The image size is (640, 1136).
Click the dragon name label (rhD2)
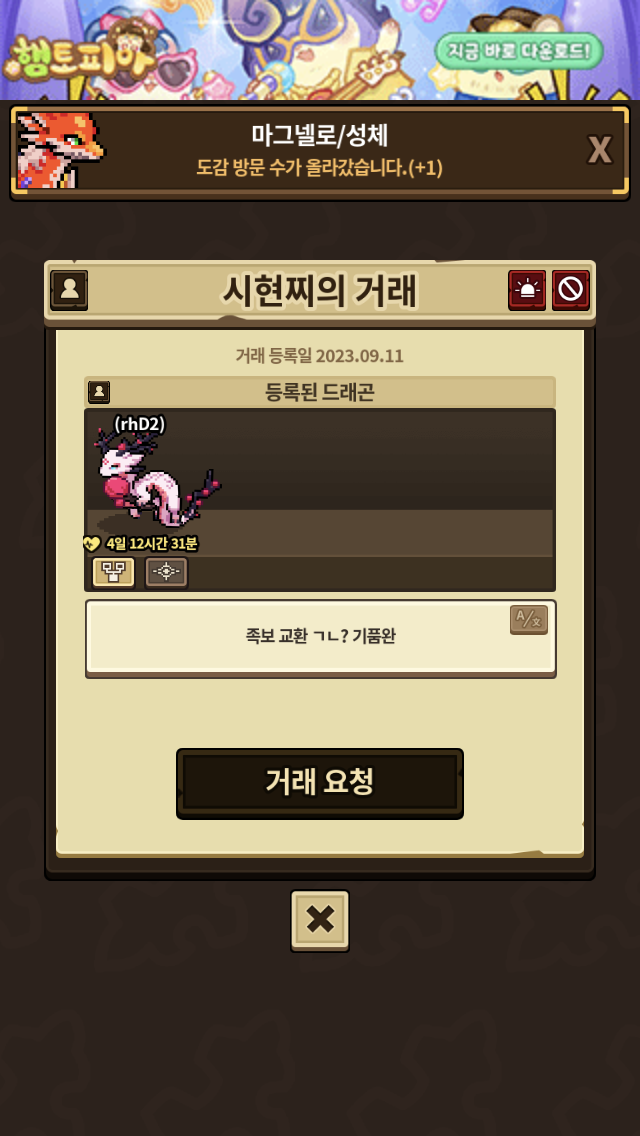click(x=140, y=425)
